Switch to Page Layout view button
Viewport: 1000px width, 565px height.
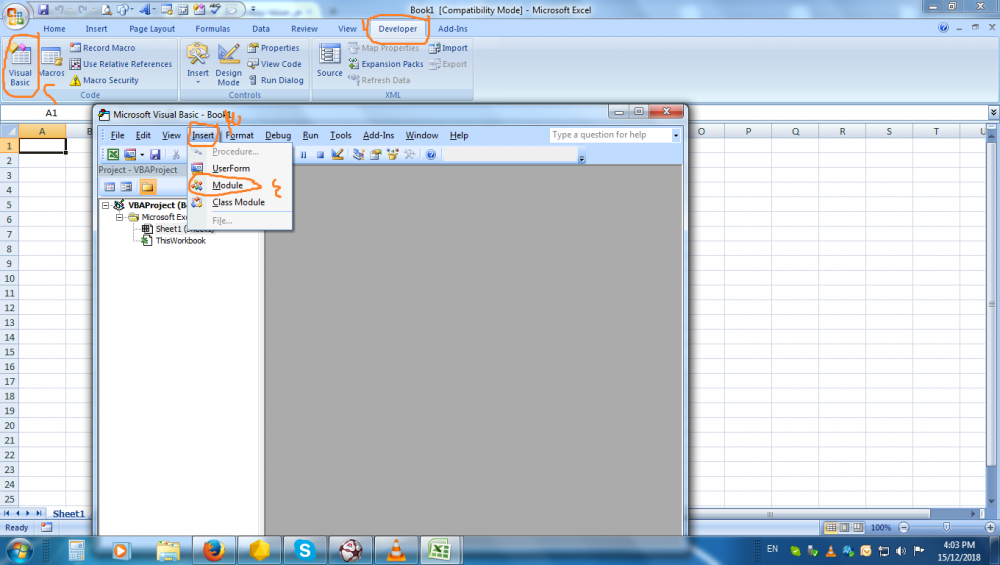[x=844, y=527]
